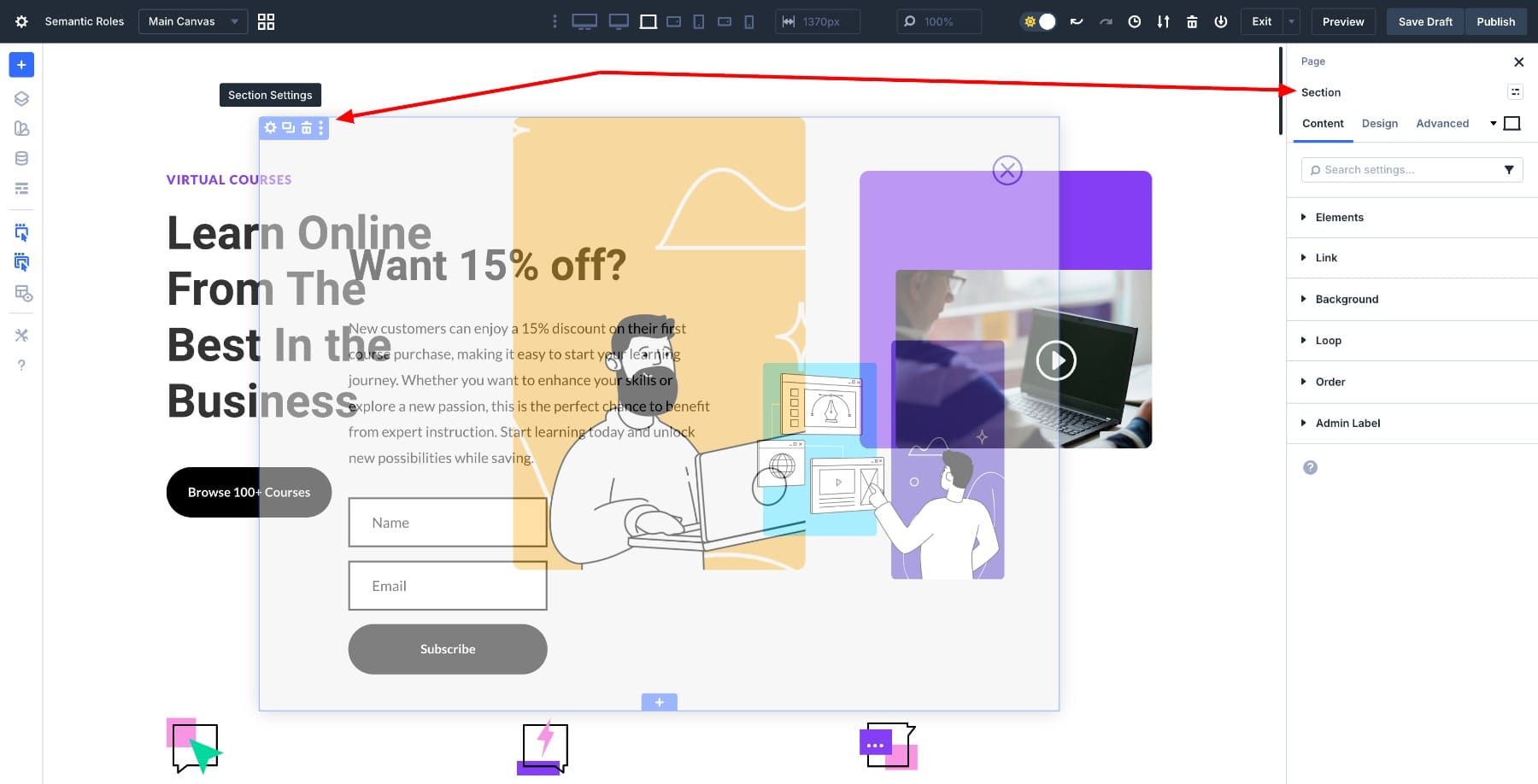The height and width of the screenshot is (784, 1538).
Task: Switch to the Advanced tab
Action: tap(1441, 123)
